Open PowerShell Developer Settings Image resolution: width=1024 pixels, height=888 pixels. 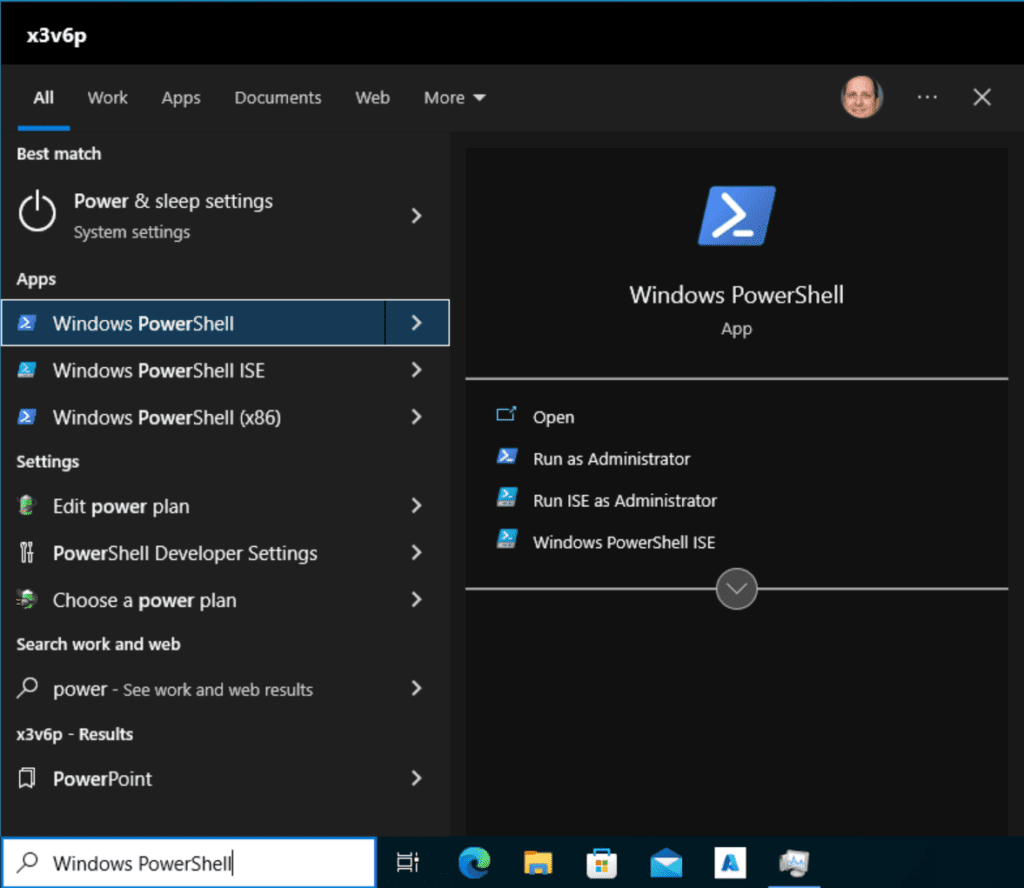click(x=185, y=553)
